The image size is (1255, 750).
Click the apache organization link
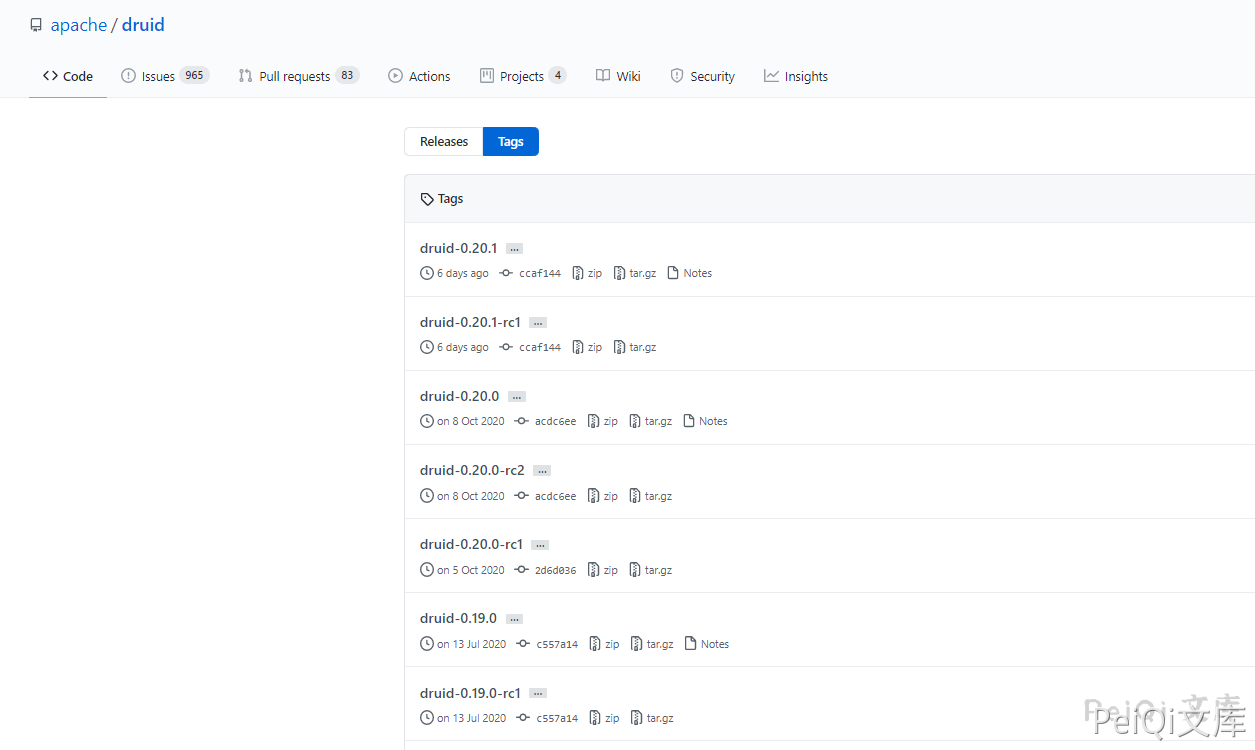(78, 25)
